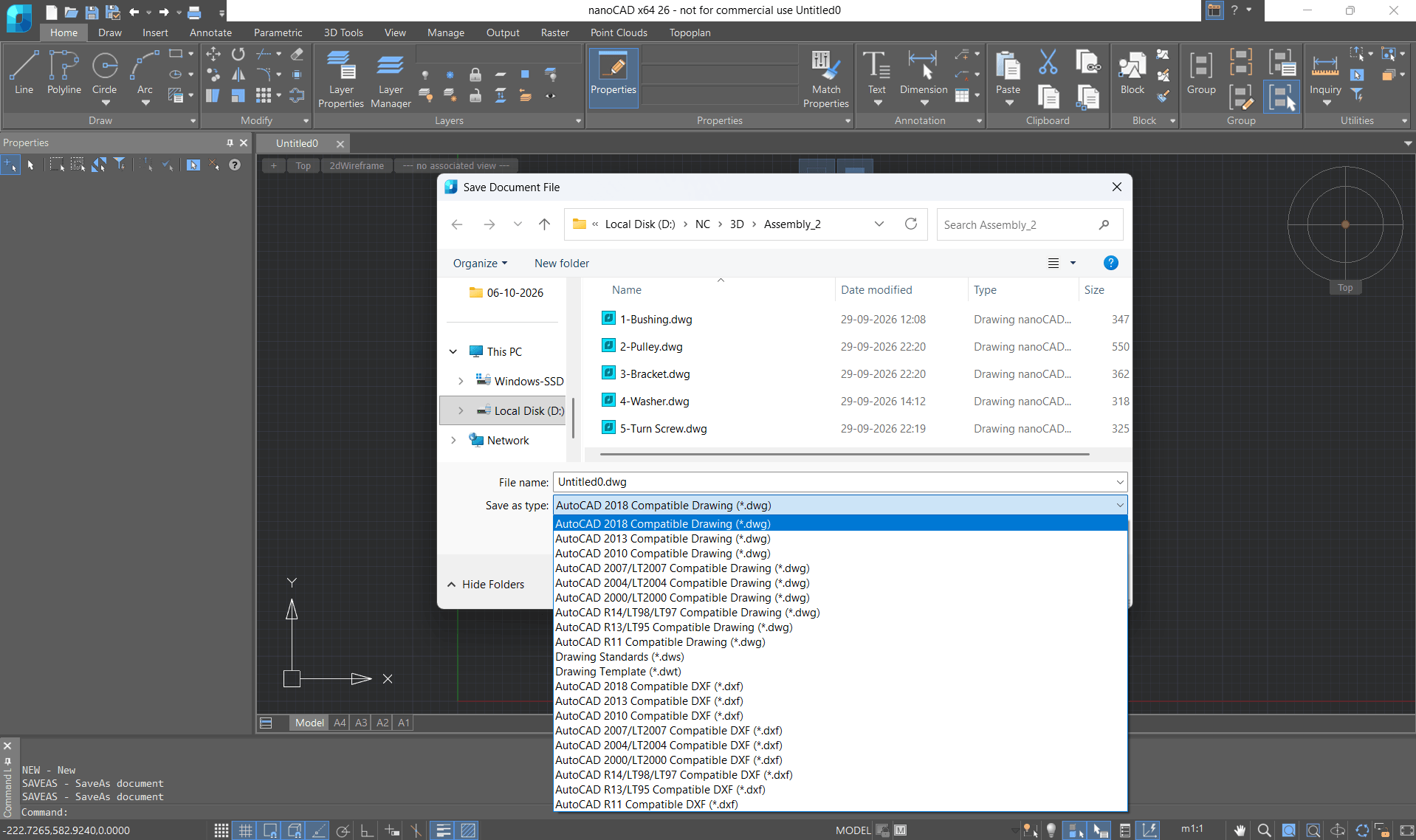
Task: Open the Layer Manager
Action: coord(391,80)
